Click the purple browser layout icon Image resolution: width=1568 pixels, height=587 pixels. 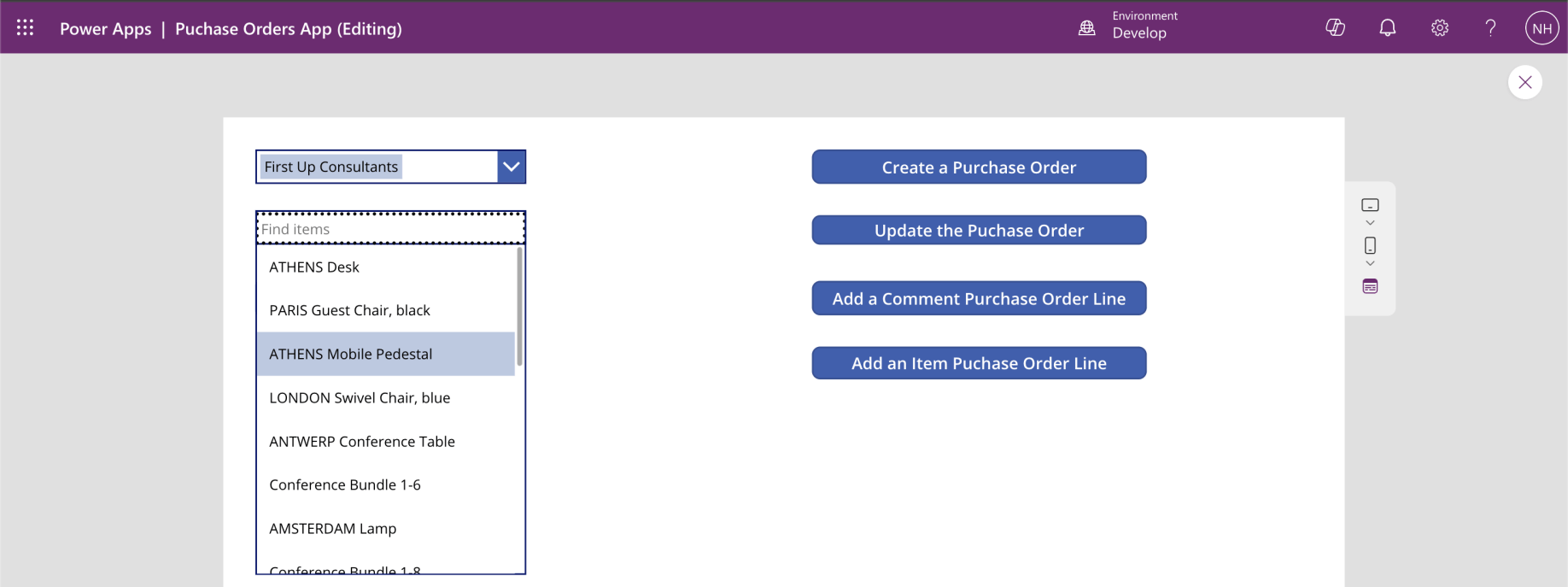point(1370,286)
